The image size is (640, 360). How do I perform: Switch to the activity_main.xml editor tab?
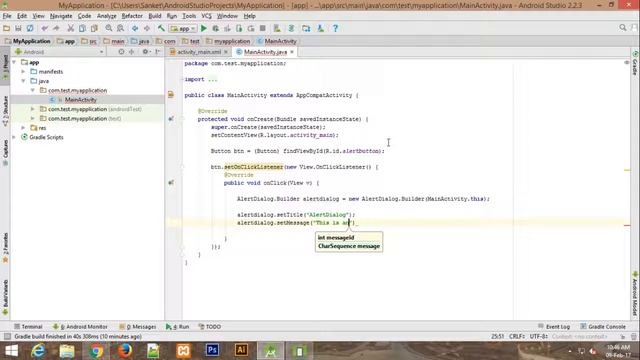(199, 52)
